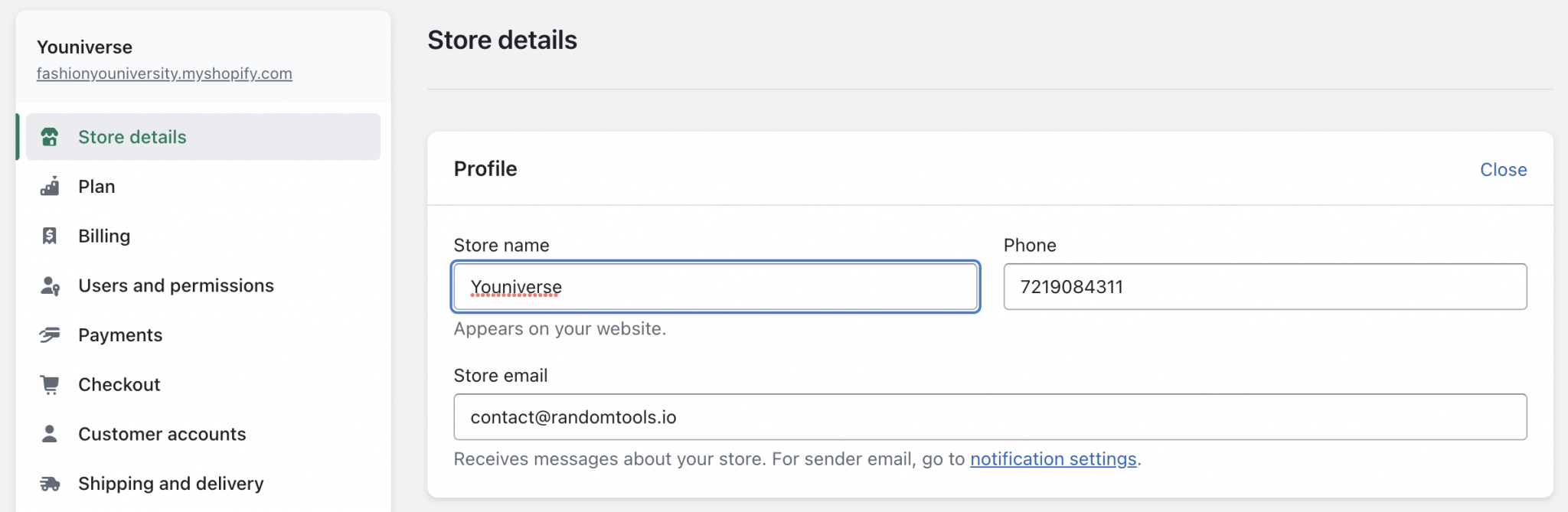Screen dimensions: 1568x512
Task: Open the Plan settings page
Action: click(x=96, y=187)
